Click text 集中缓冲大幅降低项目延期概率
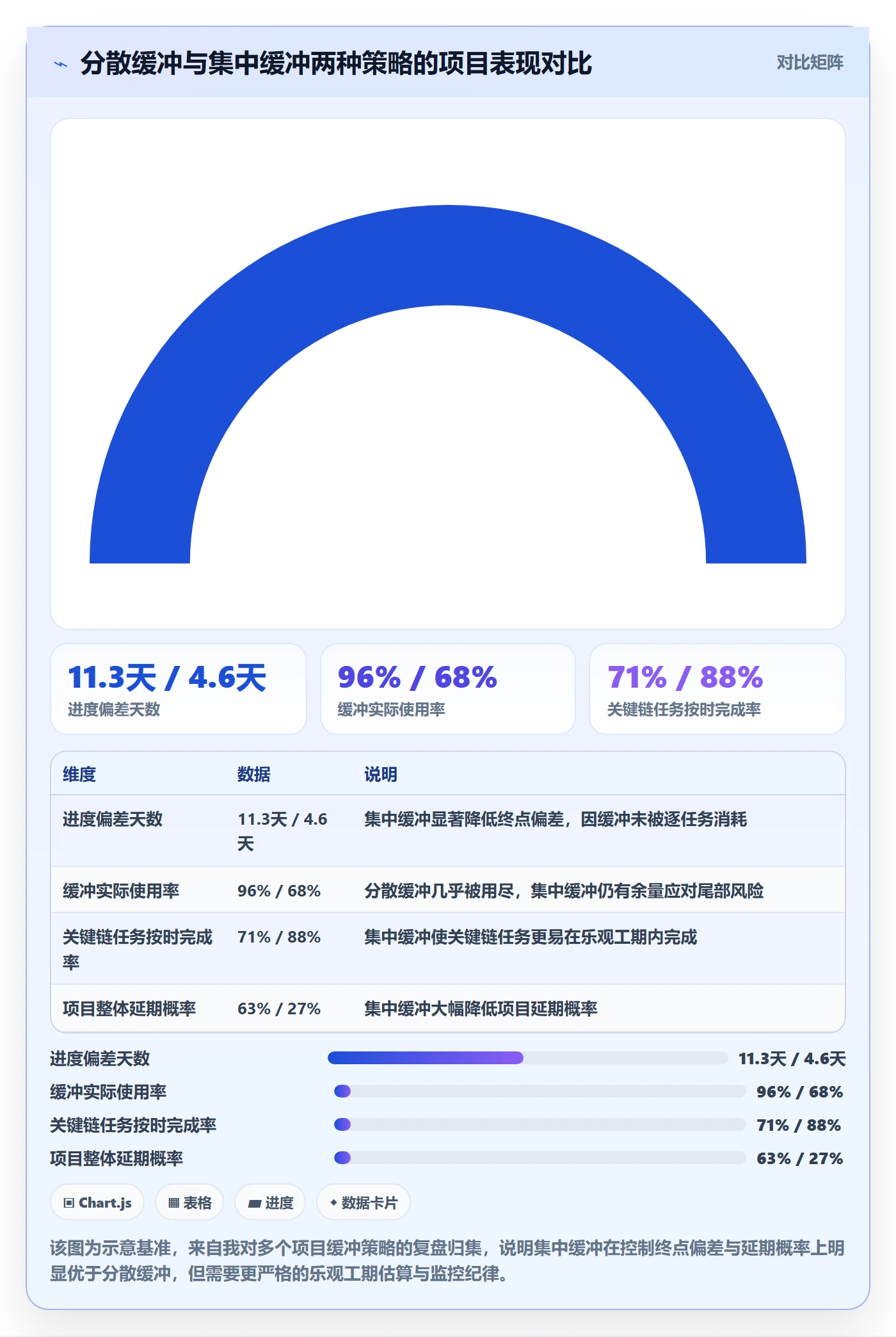This screenshot has width=896, height=1337. pyautogui.click(x=481, y=1009)
